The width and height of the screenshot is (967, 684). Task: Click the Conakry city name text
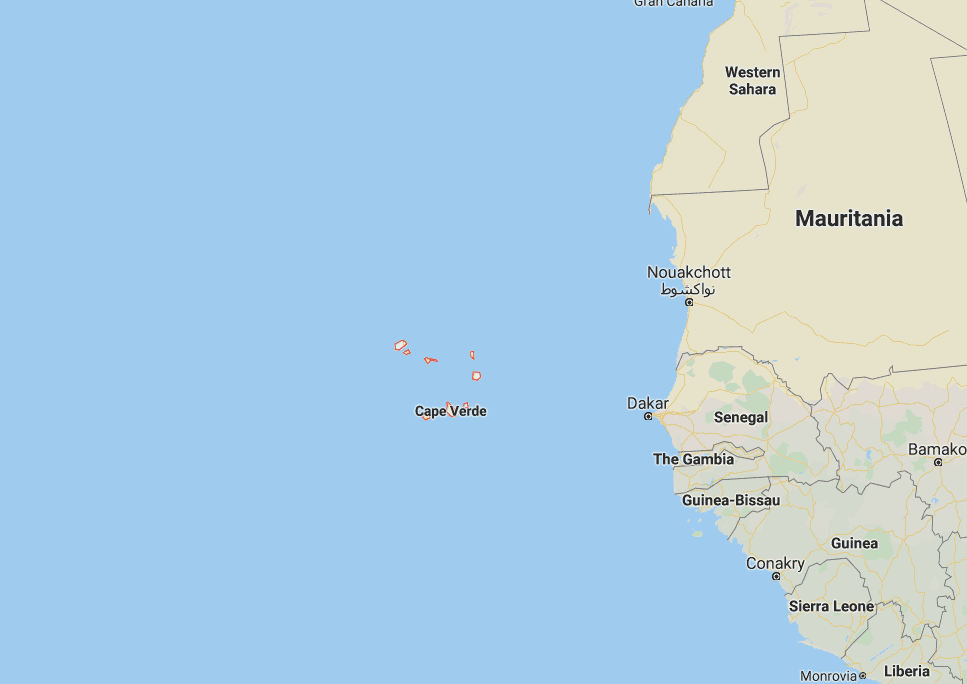tap(775, 563)
